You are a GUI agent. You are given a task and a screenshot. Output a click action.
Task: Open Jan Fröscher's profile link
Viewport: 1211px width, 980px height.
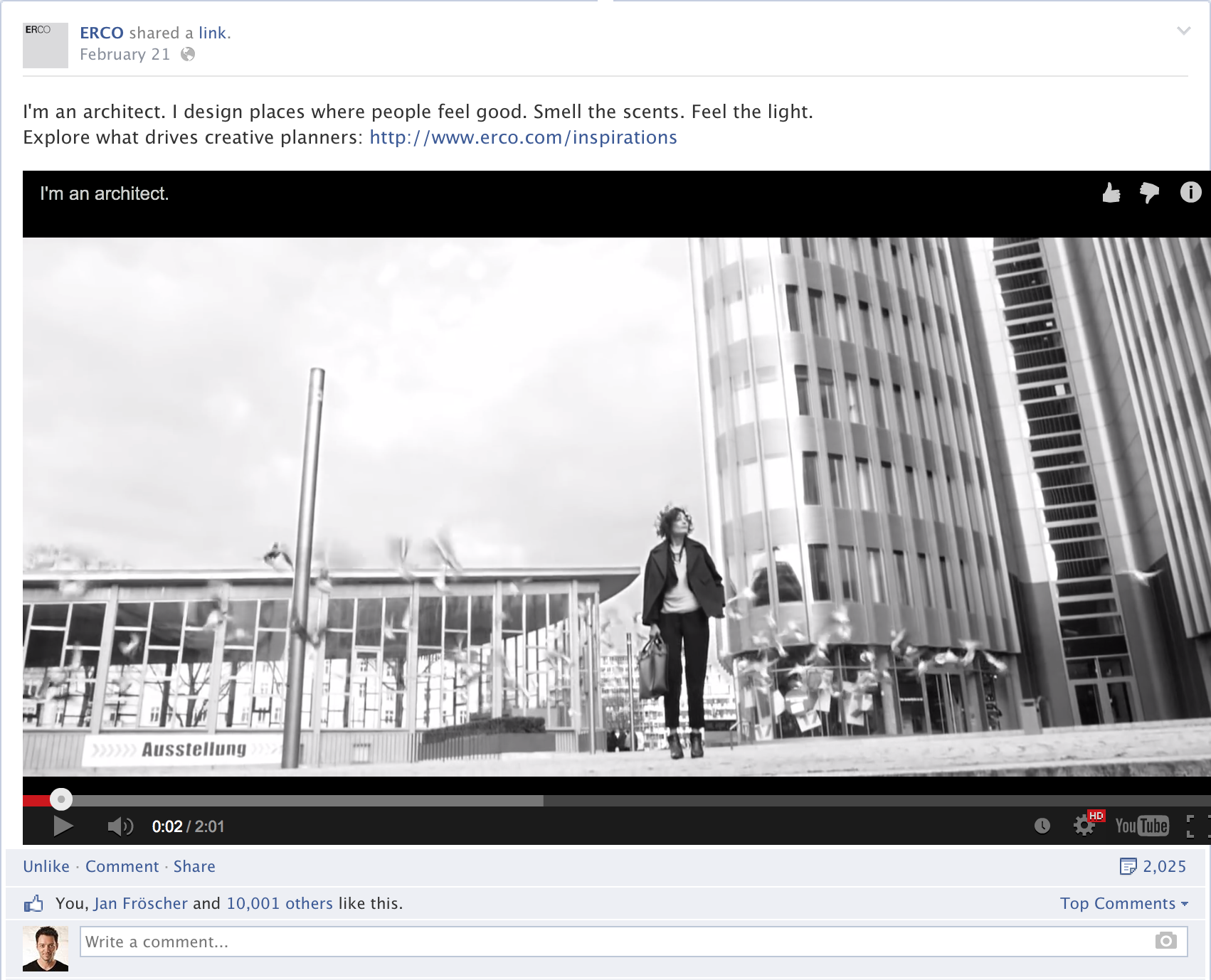pos(141,903)
